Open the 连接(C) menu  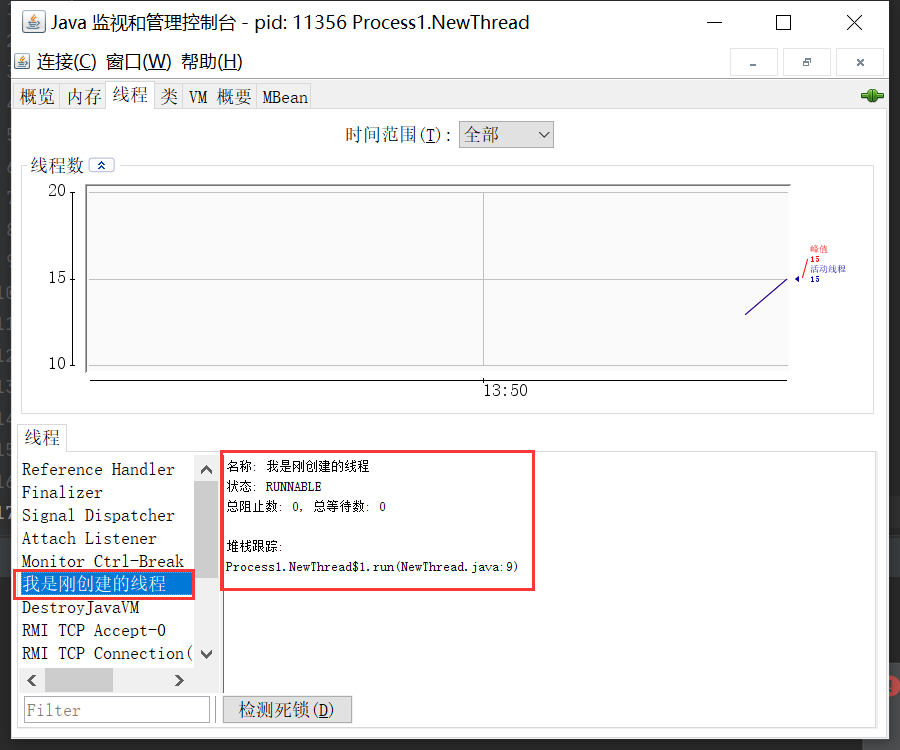[67, 61]
